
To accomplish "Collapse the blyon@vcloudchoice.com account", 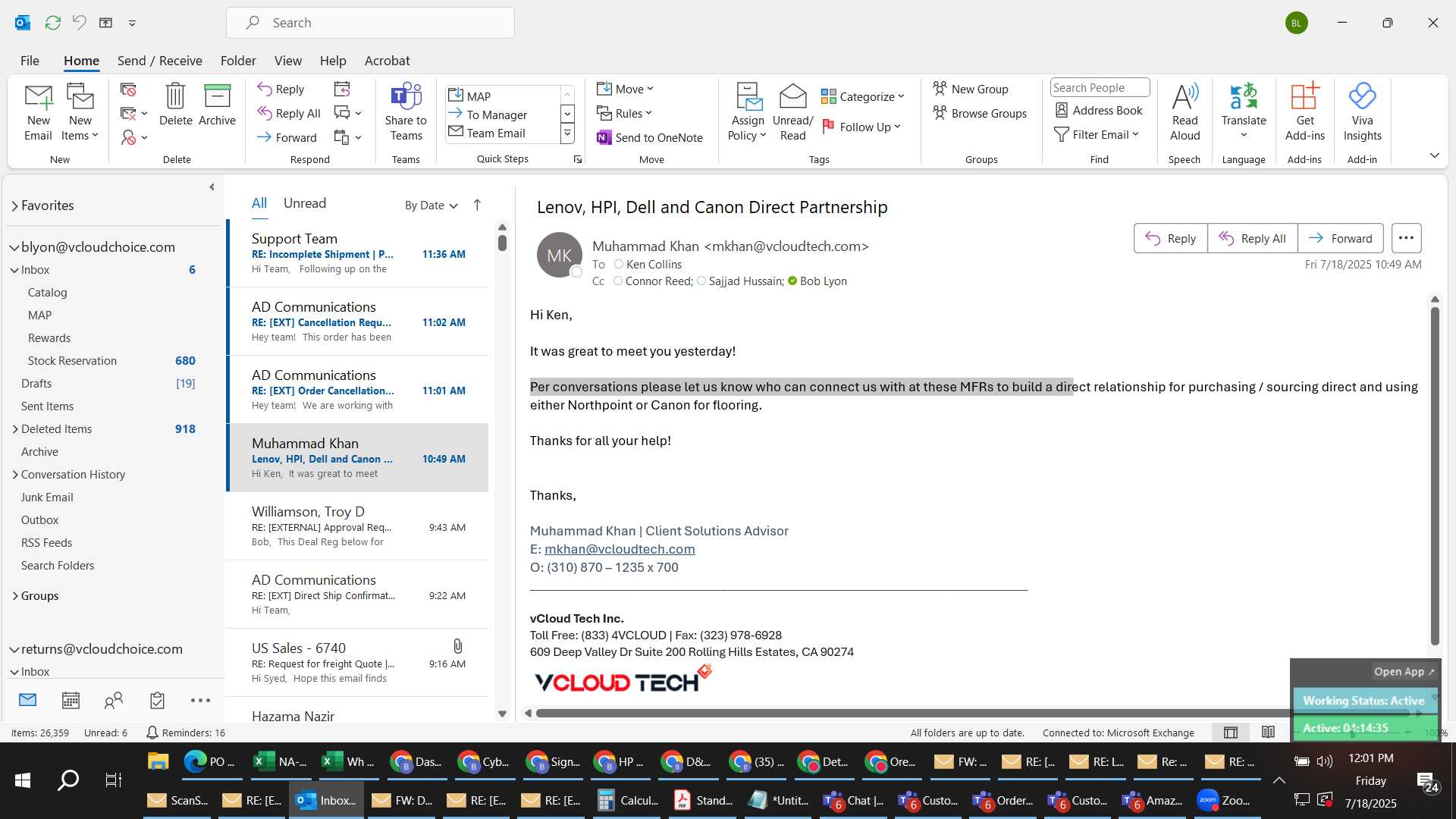I will coord(14,247).
